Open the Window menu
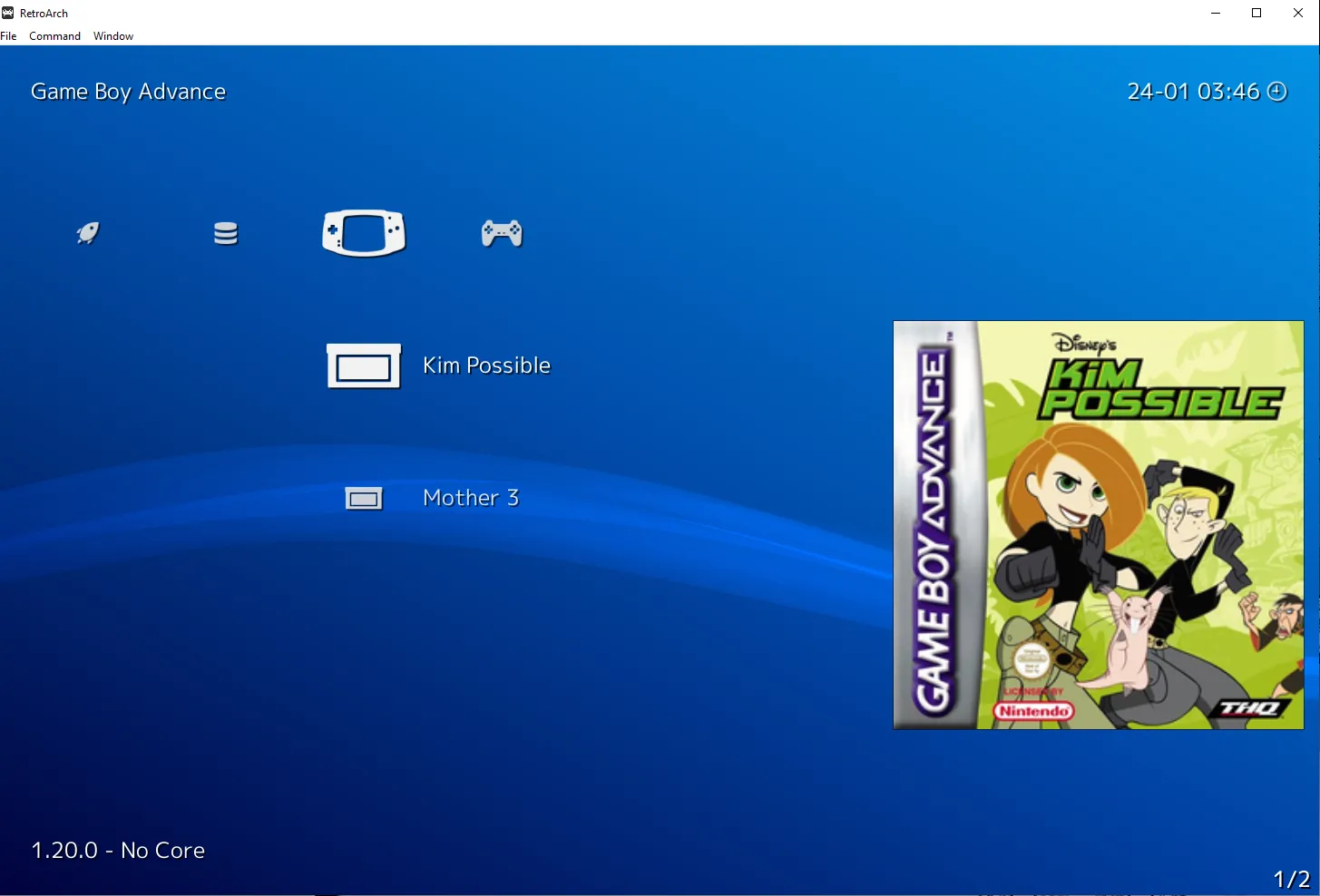1320x896 pixels. pos(113,36)
